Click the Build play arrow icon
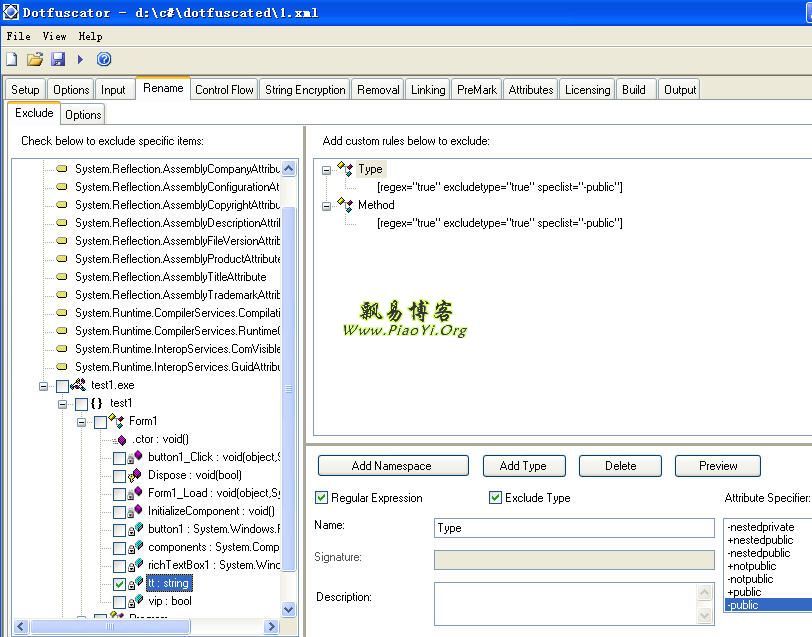Image resolution: width=812 pixels, height=637 pixels. point(80,59)
